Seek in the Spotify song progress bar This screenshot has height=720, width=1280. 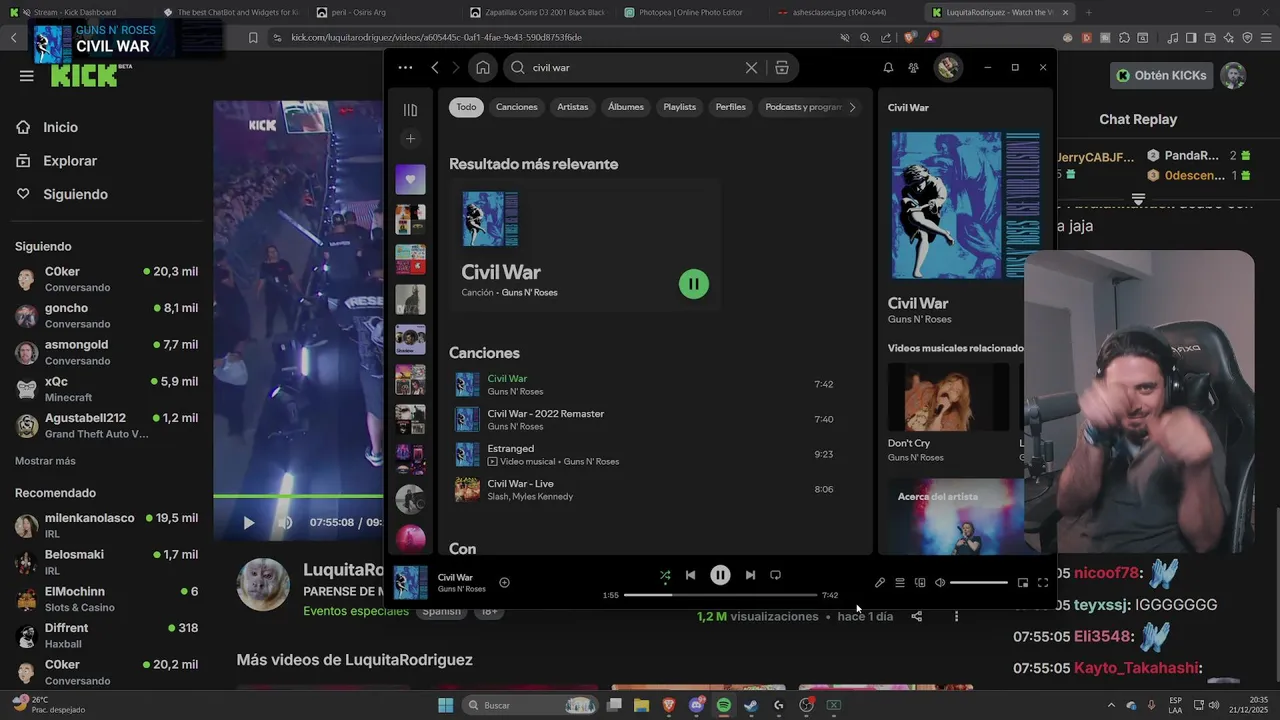coord(720,595)
